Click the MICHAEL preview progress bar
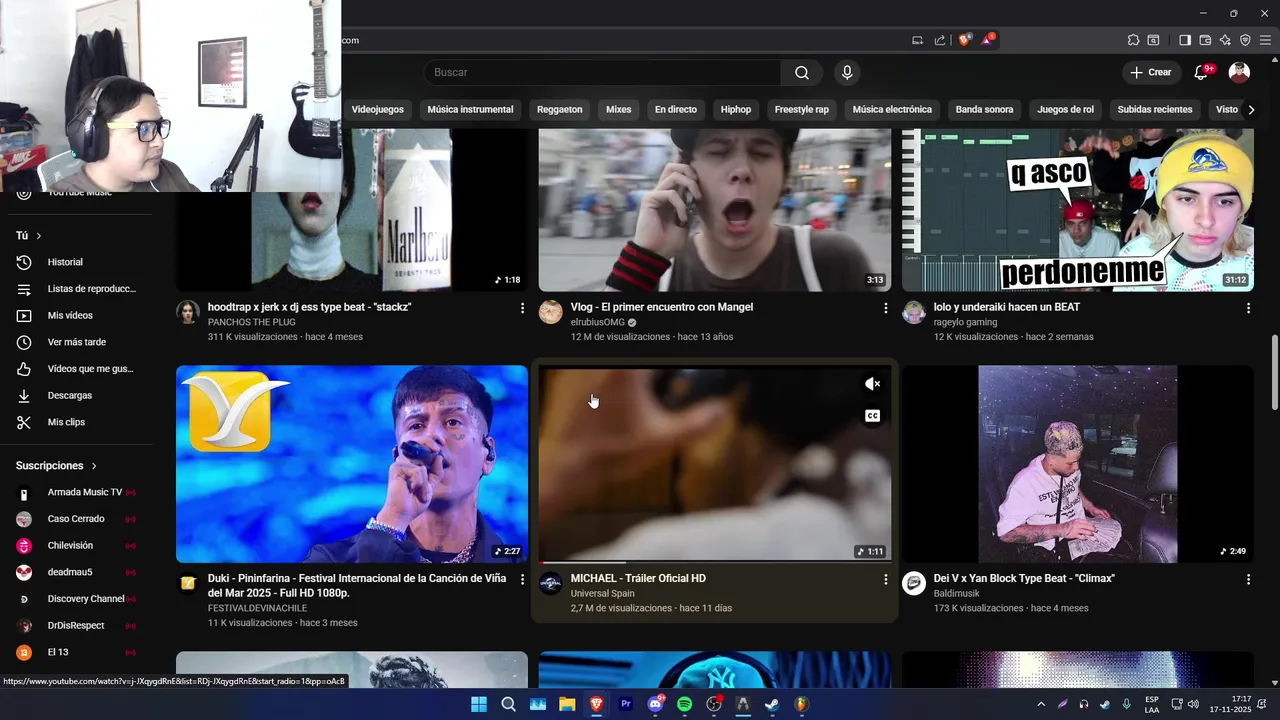 [715, 562]
